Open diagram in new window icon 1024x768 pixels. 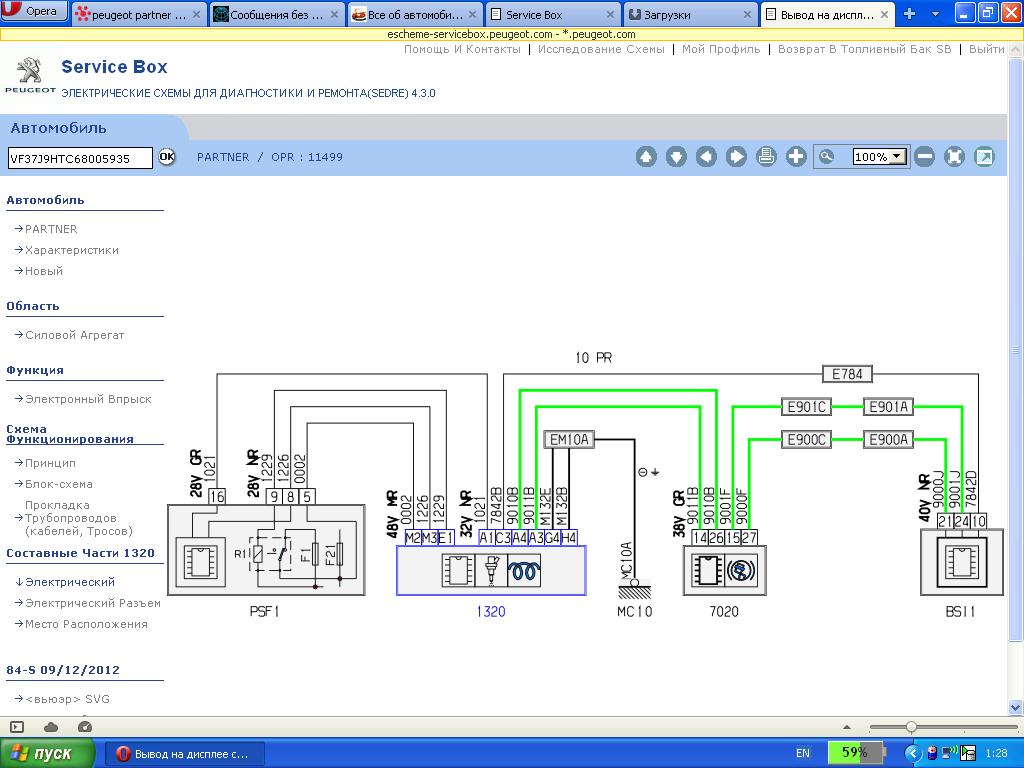click(984, 157)
